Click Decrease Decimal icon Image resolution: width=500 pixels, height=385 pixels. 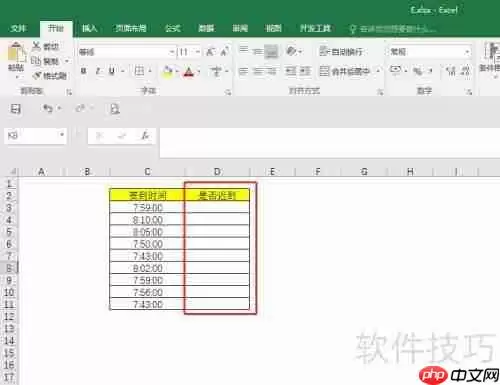466,71
